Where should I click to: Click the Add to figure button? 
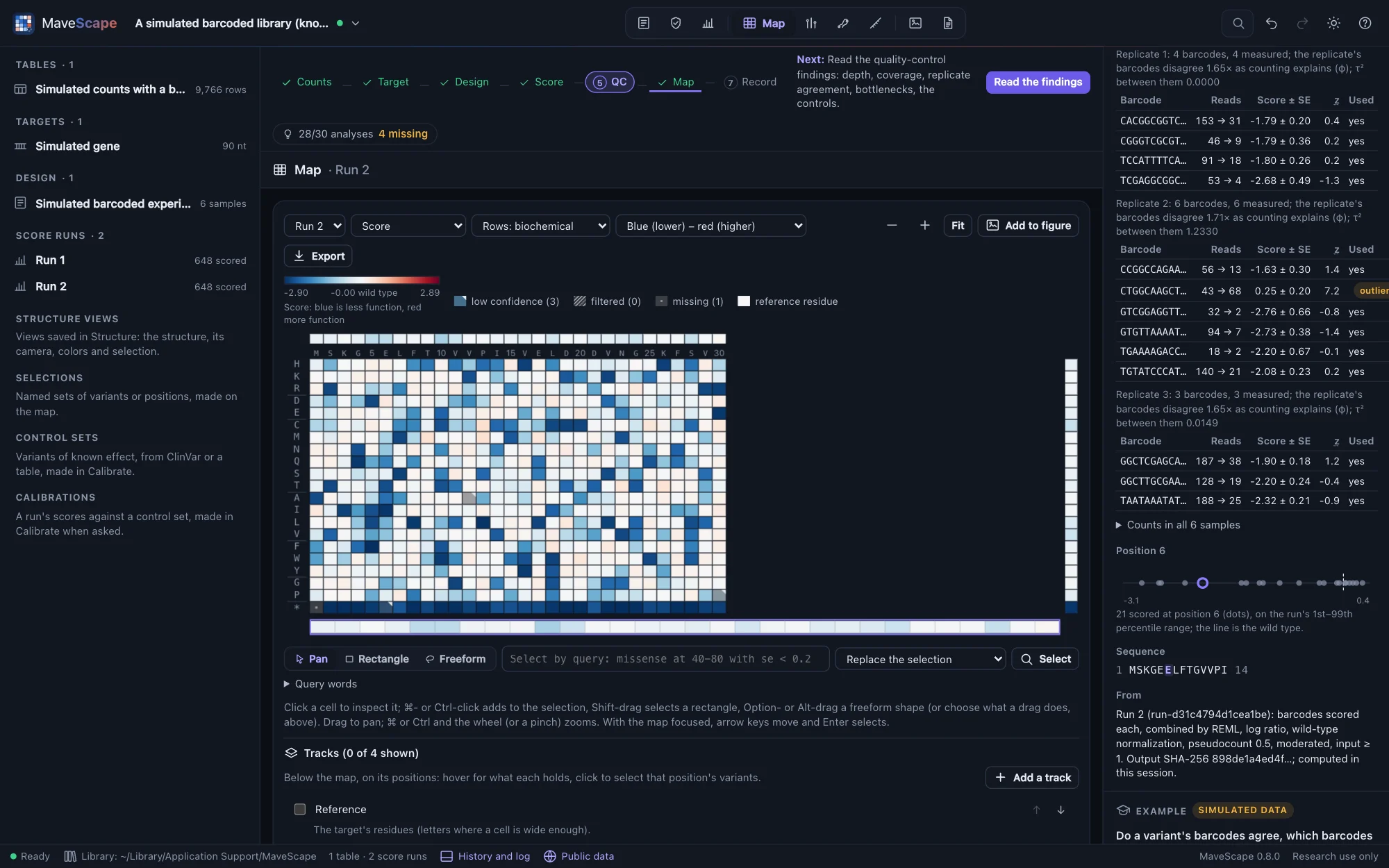tap(1028, 226)
